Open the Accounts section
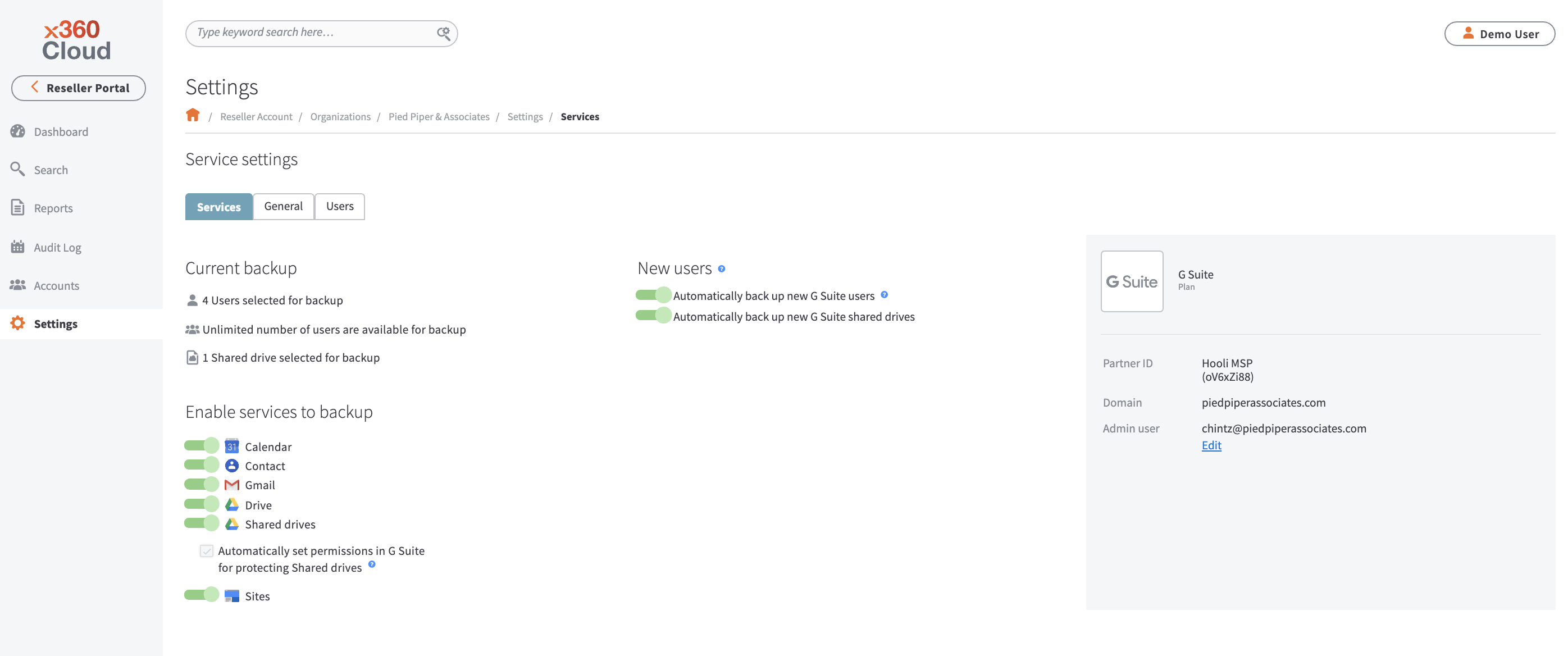This screenshot has width=1568, height=656. tap(56, 285)
